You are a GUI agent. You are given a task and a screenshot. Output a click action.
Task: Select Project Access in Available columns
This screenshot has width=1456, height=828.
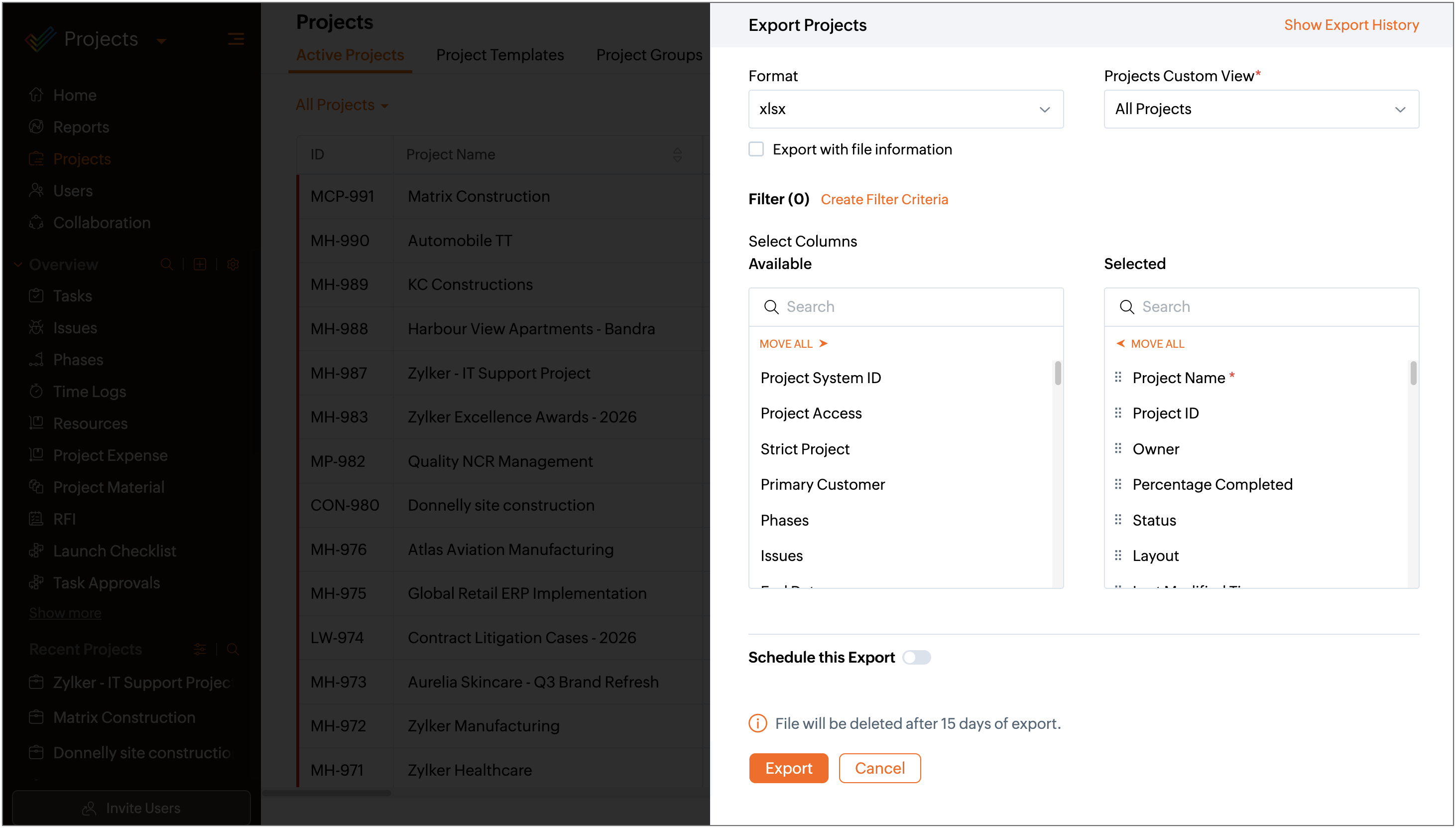[811, 414]
